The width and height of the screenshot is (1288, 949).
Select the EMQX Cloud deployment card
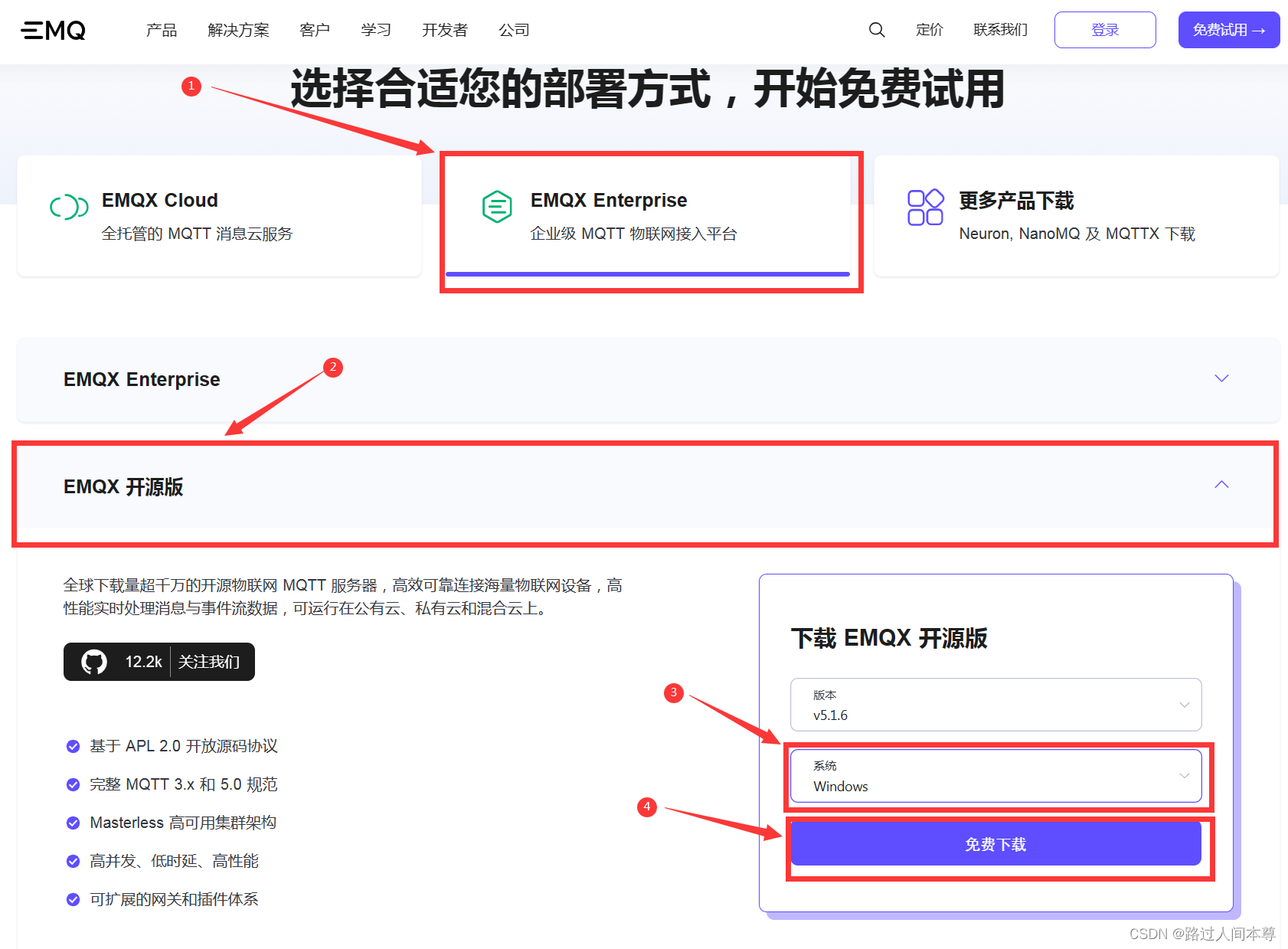click(219, 216)
